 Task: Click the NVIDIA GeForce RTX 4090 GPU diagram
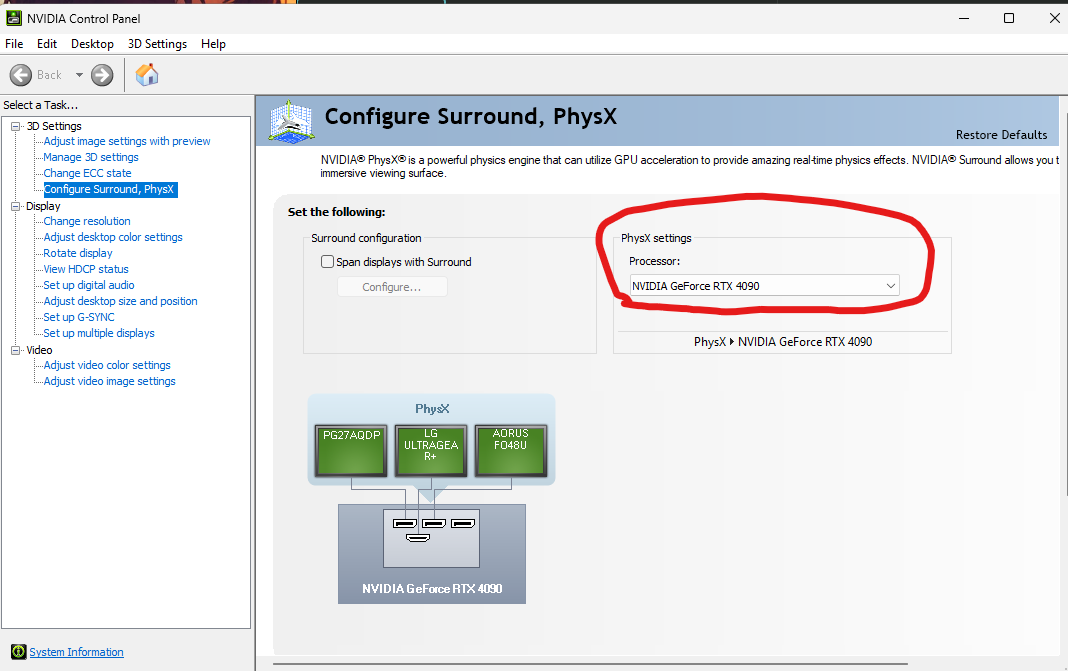432,554
